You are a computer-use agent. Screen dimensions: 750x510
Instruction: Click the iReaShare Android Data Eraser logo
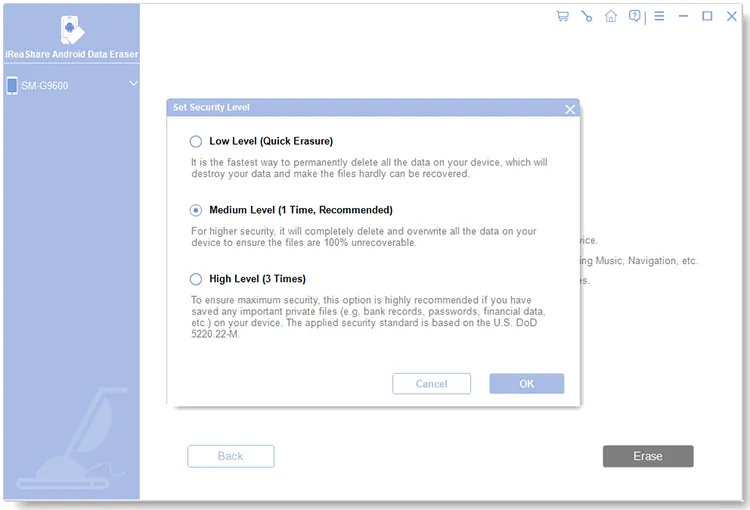72,30
